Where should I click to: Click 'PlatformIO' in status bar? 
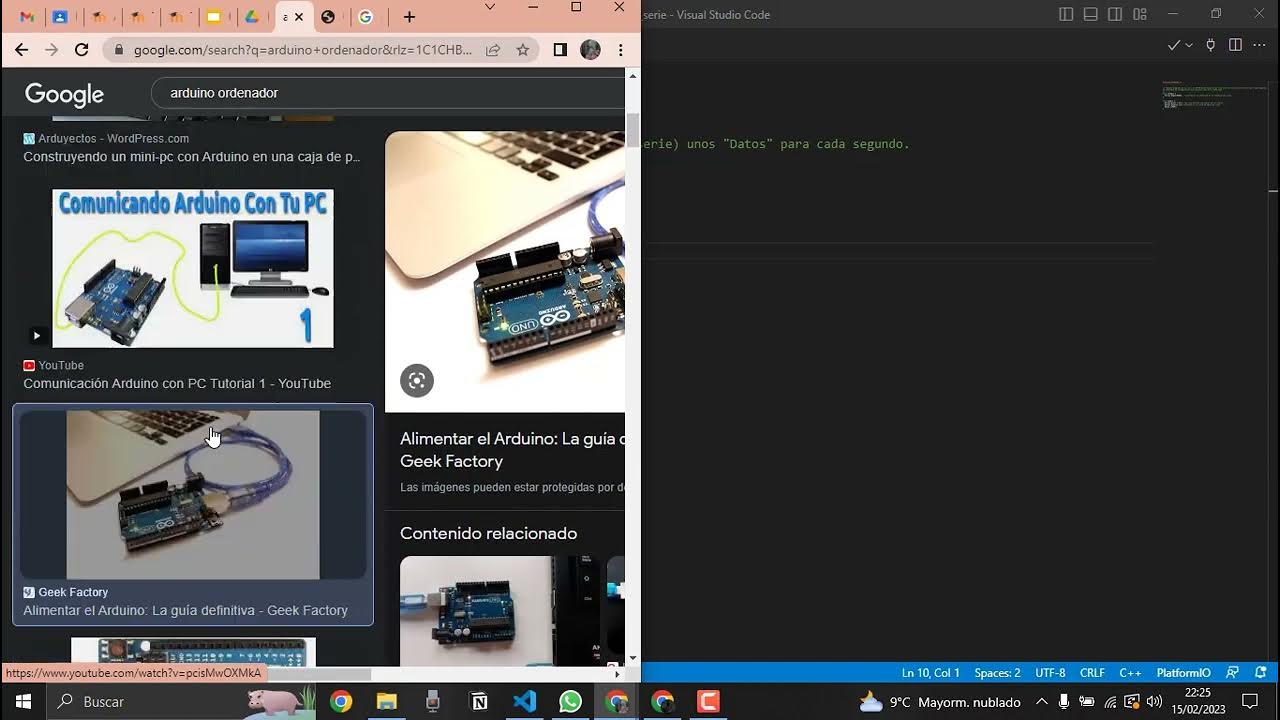[1183, 673]
